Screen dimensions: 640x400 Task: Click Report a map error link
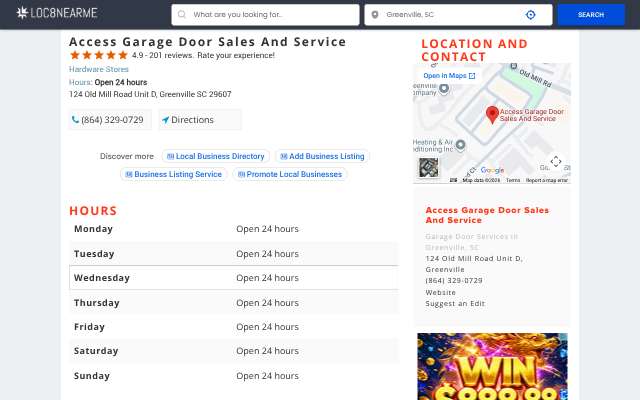pyautogui.click(x=547, y=180)
